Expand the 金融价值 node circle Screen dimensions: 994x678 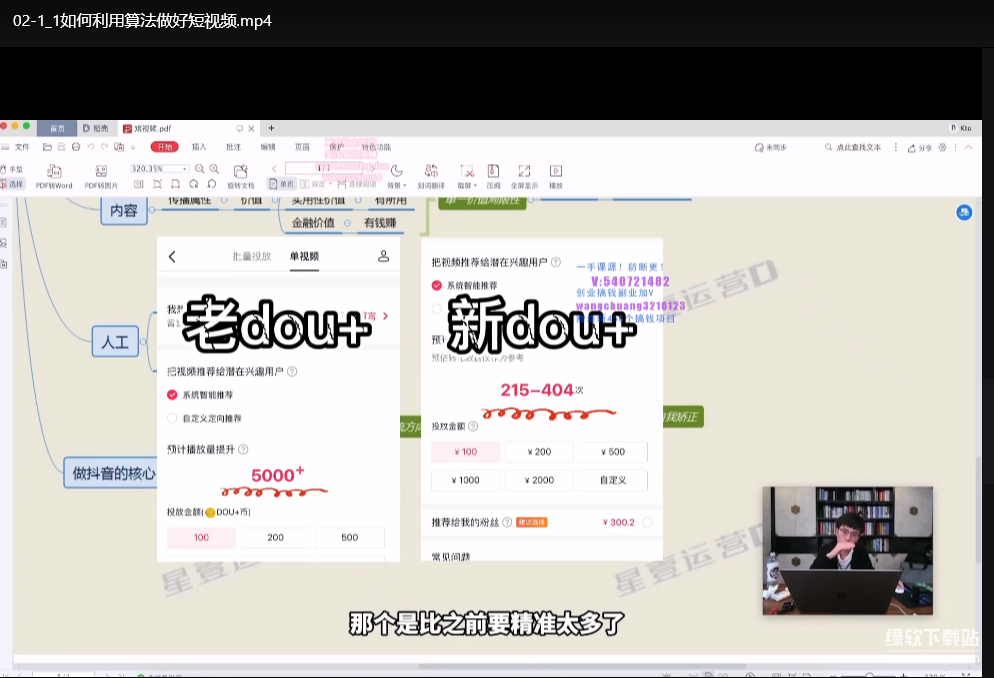[347, 223]
